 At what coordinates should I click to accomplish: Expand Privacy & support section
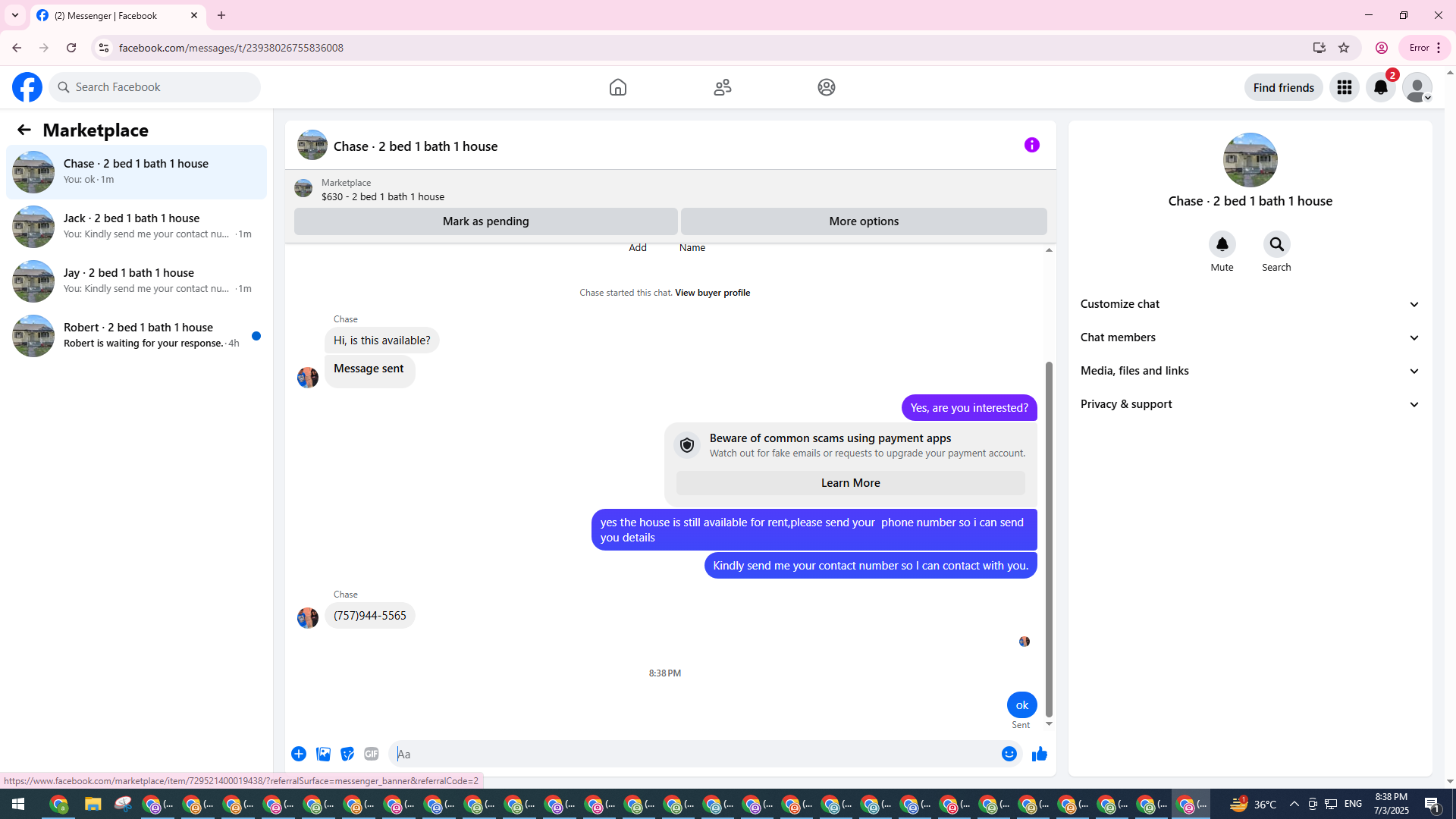[x=1250, y=404]
